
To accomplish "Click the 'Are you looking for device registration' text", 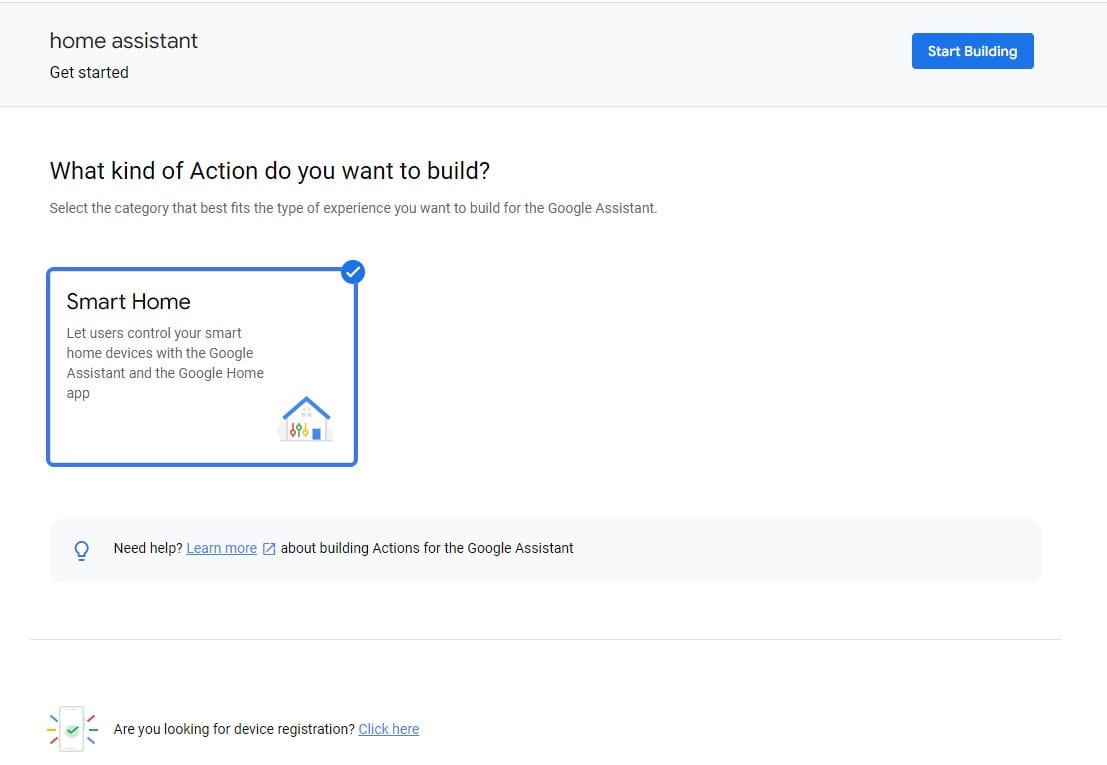I will pos(234,729).
